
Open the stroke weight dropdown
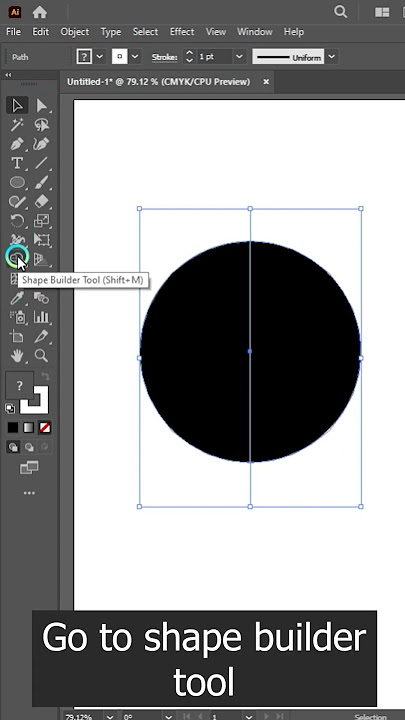tap(239, 57)
